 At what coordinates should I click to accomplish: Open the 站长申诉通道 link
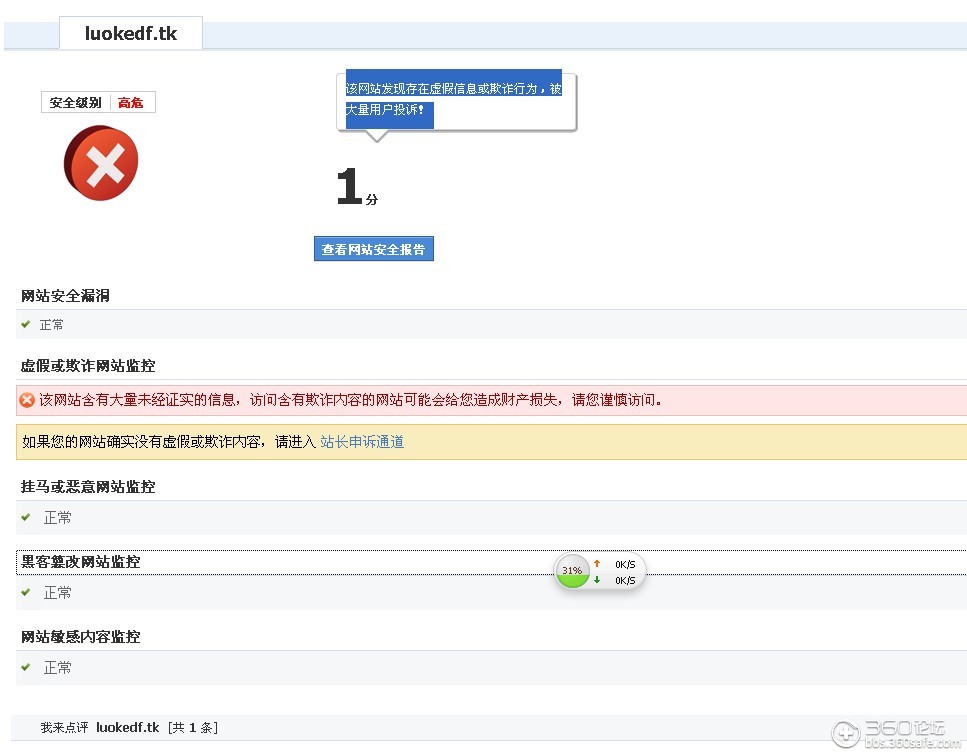(362, 441)
